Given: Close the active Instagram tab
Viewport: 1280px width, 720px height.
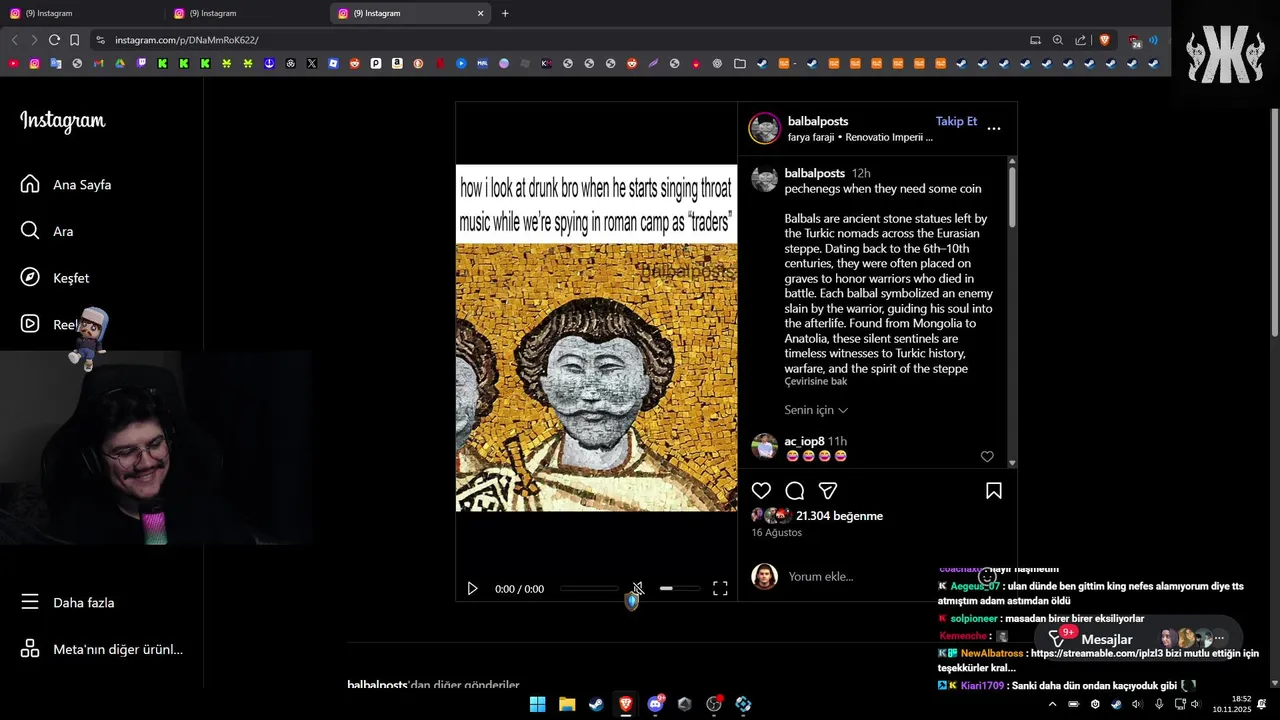Looking at the screenshot, I should [480, 13].
